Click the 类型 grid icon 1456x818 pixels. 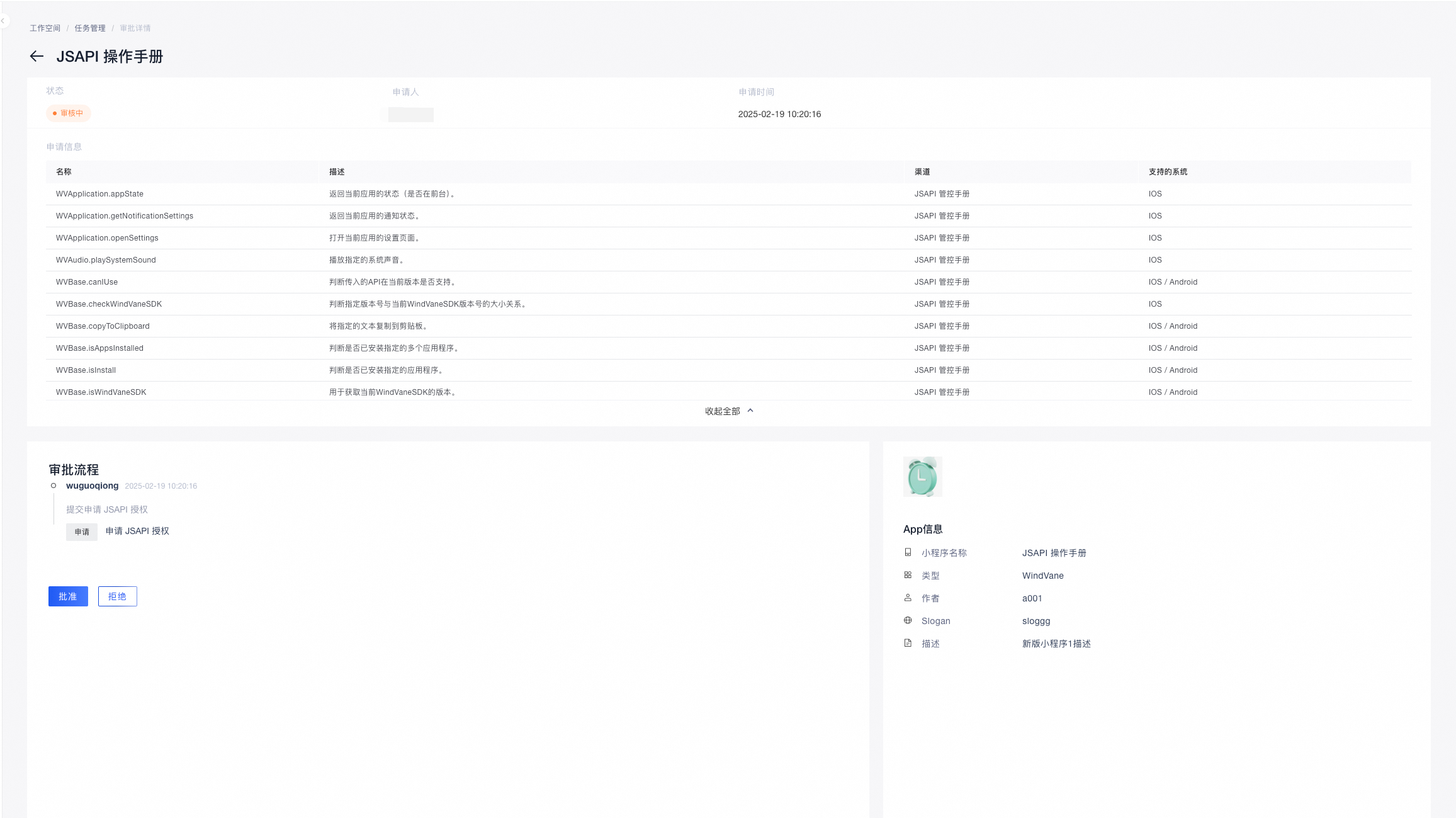pos(908,575)
